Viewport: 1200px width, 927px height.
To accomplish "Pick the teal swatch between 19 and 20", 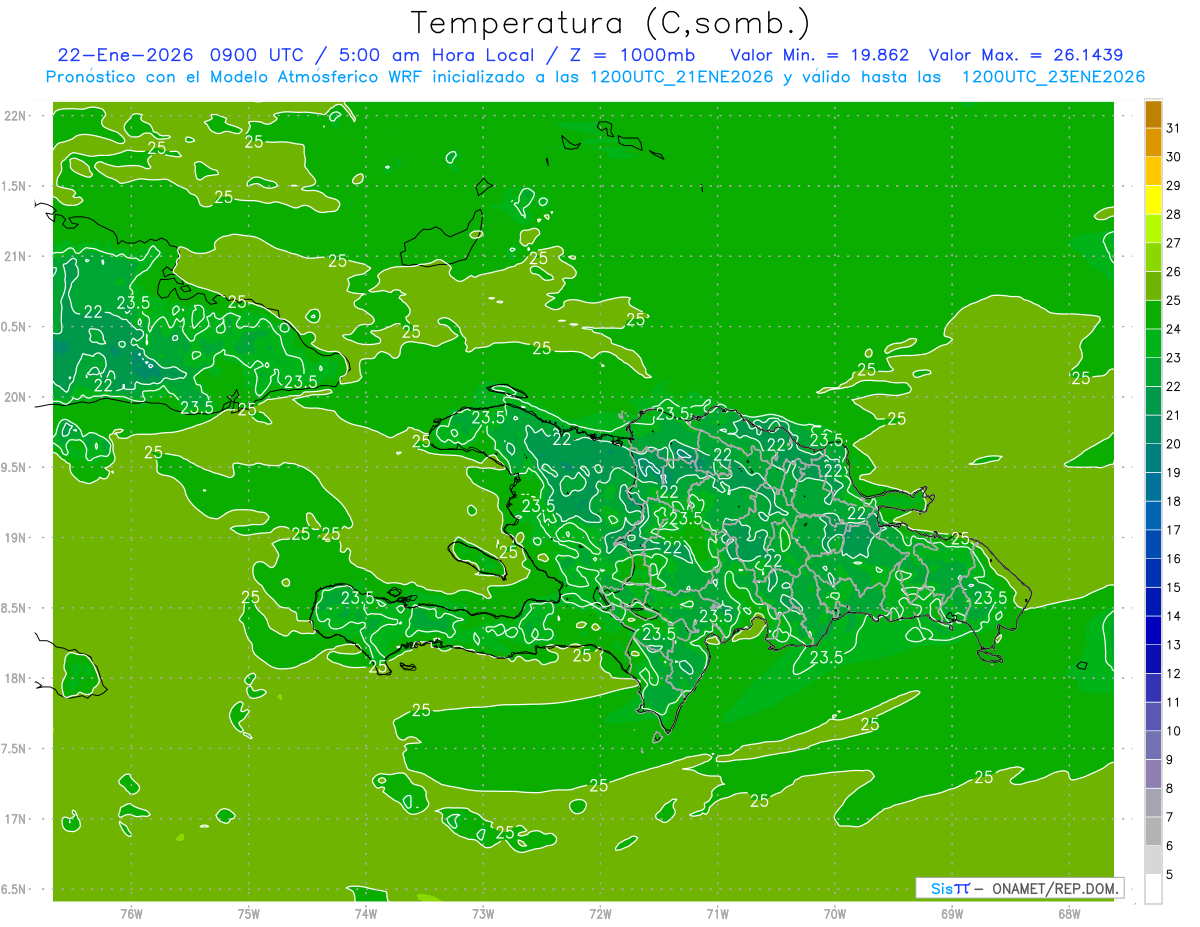I will click(1153, 458).
